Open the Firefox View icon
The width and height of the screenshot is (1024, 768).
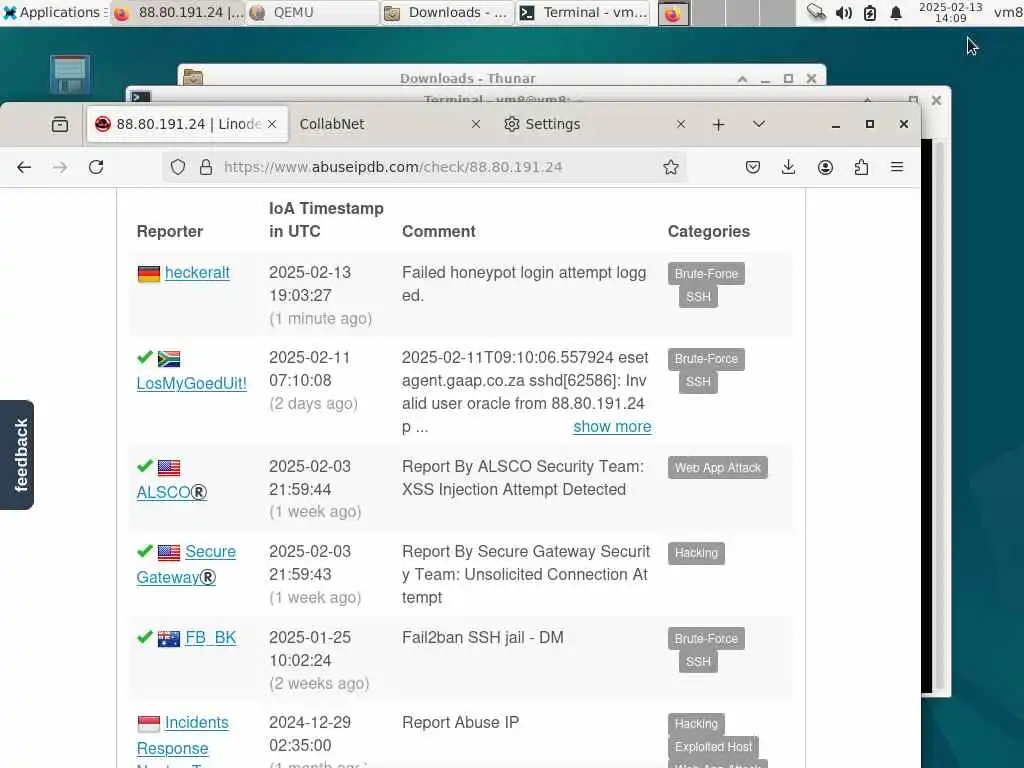pos(60,124)
